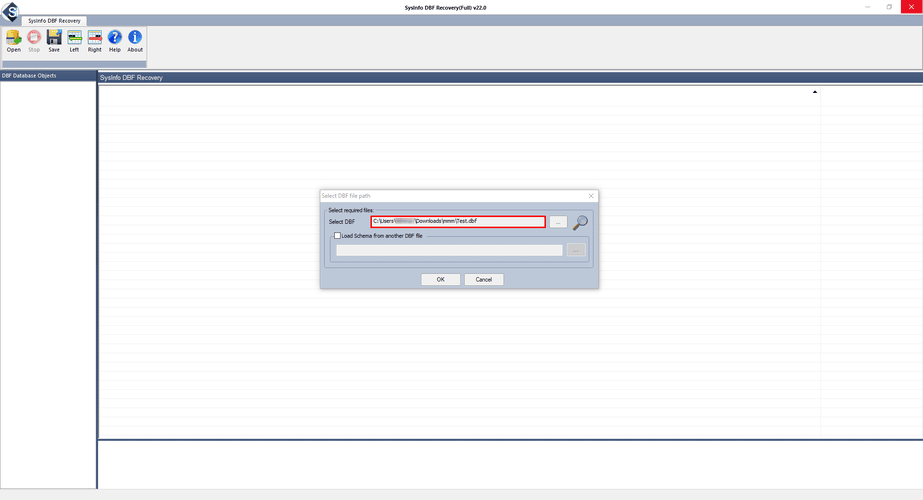Show the About information icon

click(x=135, y=41)
